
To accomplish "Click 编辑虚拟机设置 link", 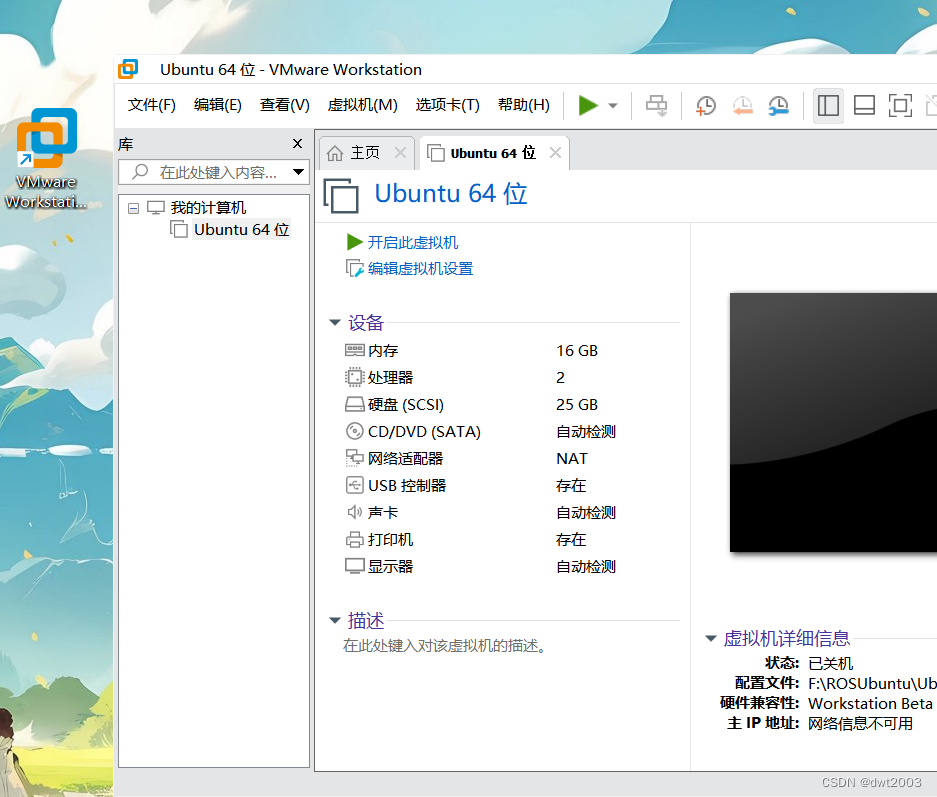I will click(x=420, y=269).
